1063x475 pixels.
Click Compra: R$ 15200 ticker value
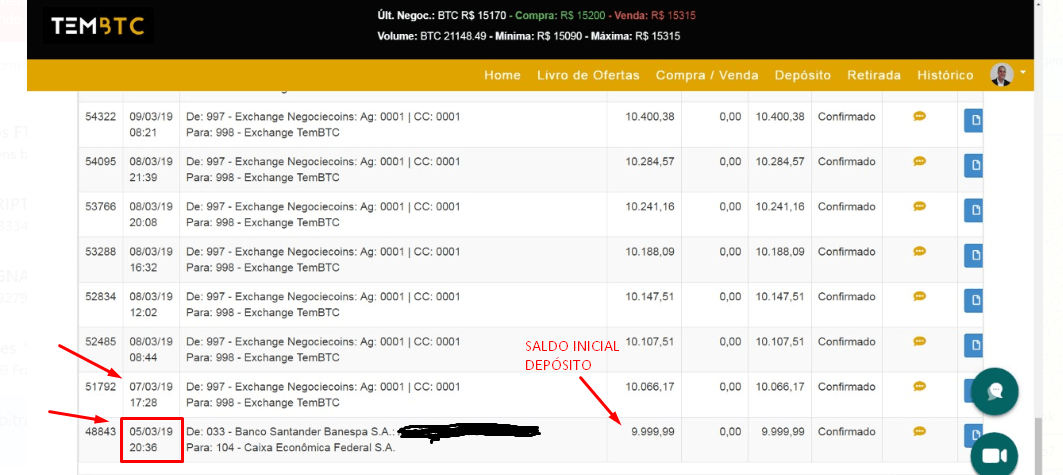pos(562,15)
